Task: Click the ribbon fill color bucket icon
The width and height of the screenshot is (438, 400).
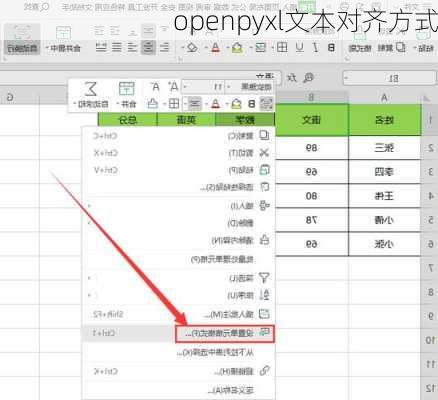Action: click(237, 48)
